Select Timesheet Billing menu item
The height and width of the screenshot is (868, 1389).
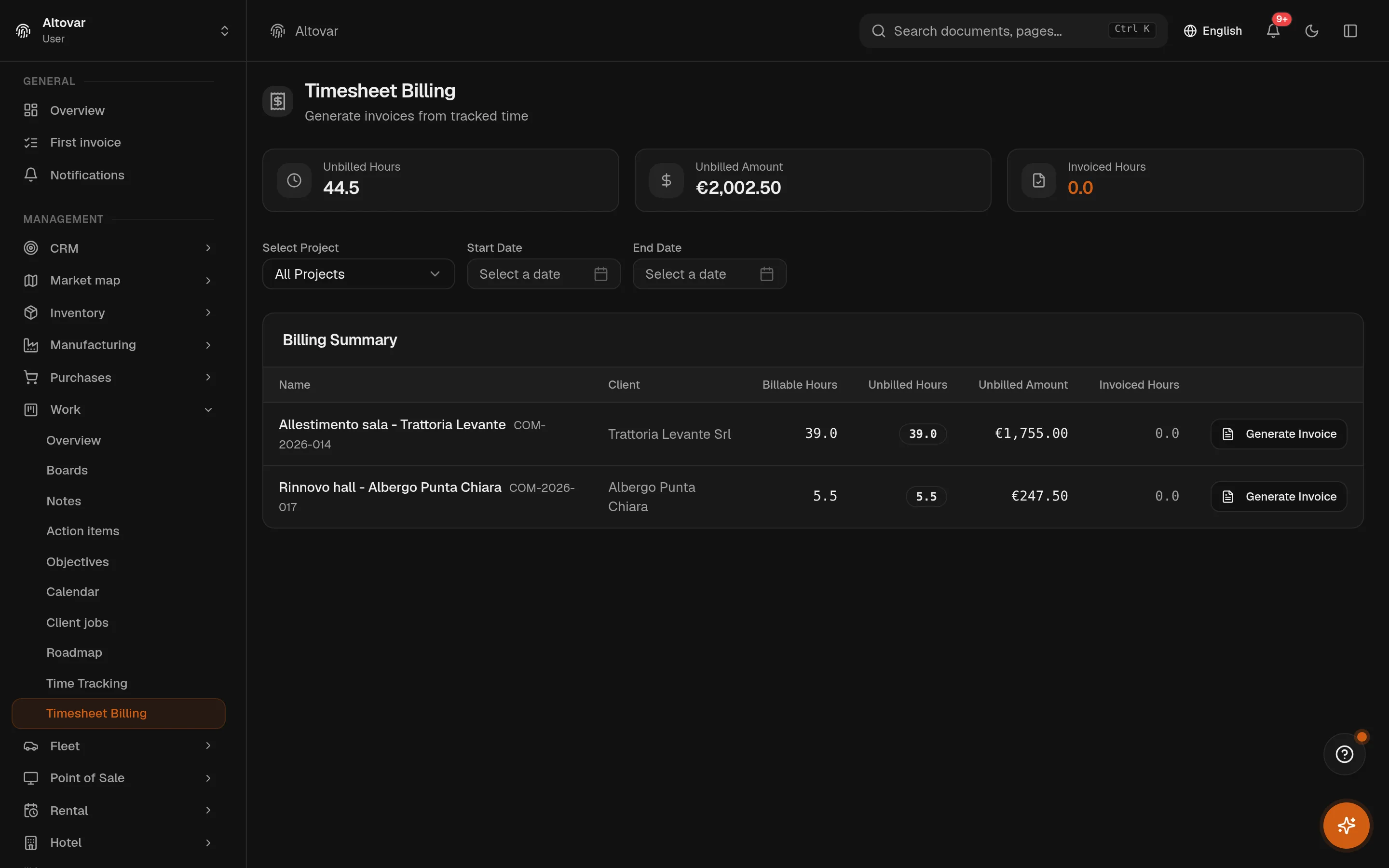[118, 714]
